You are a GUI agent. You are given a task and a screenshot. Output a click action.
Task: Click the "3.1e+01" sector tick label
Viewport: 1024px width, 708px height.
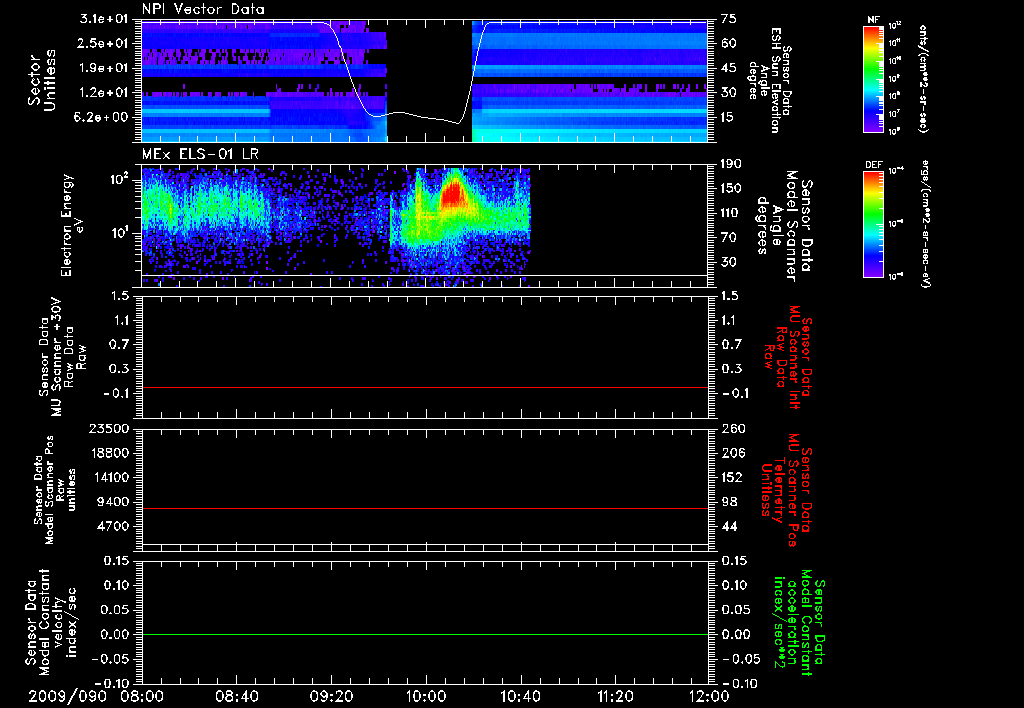[x=104, y=19]
